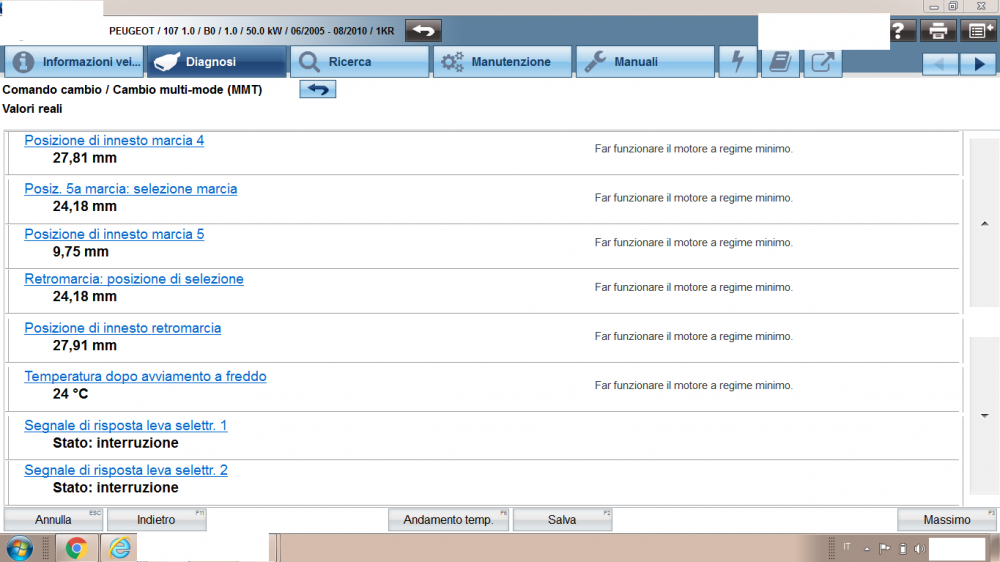Click the blue return arrow beside Comando cambio
The image size is (1000, 562).
(x=318, y=90)
